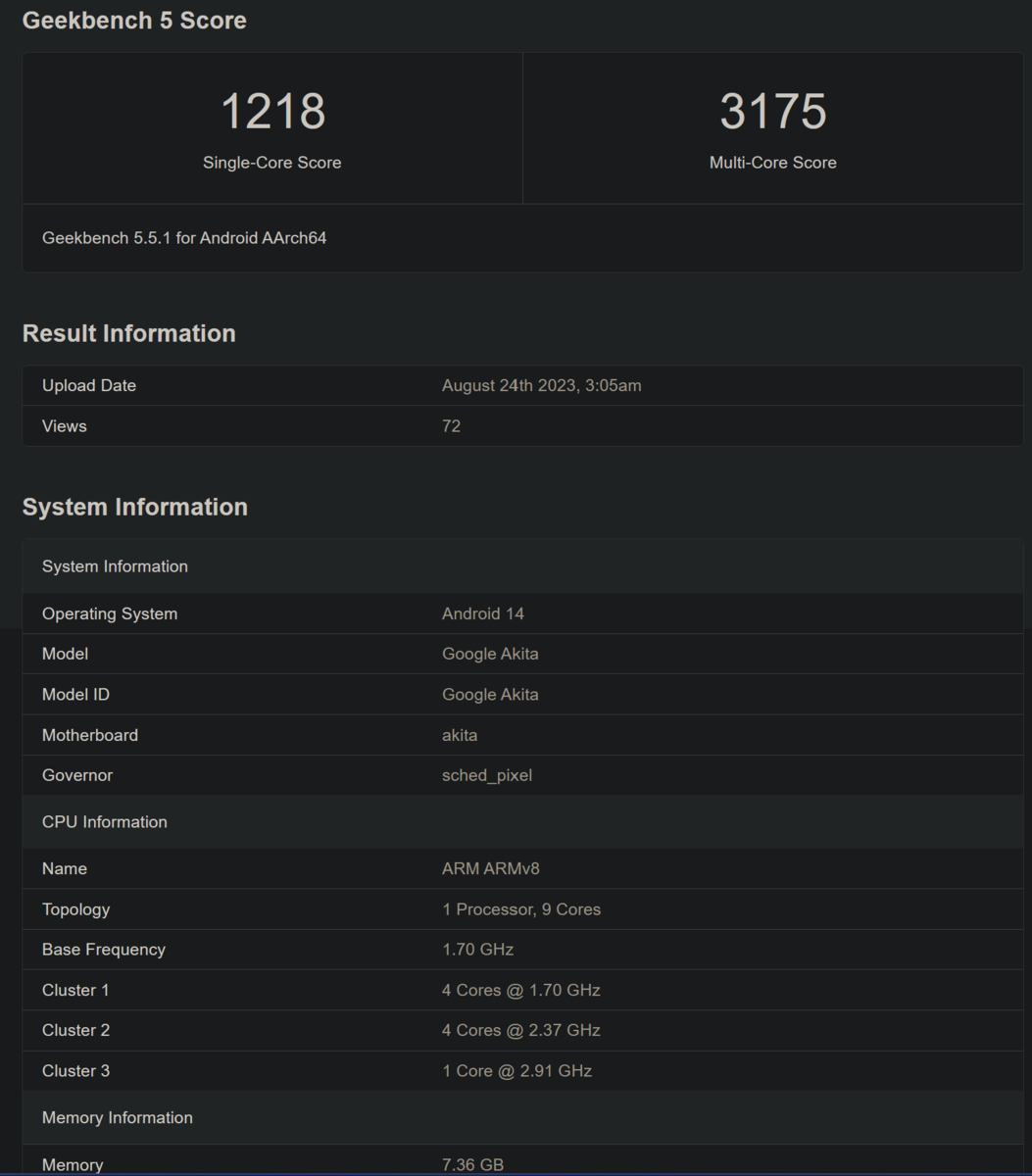Select the akita motherboard value
Viewport: 1032px width, 1176px height.
click(460, 735)
